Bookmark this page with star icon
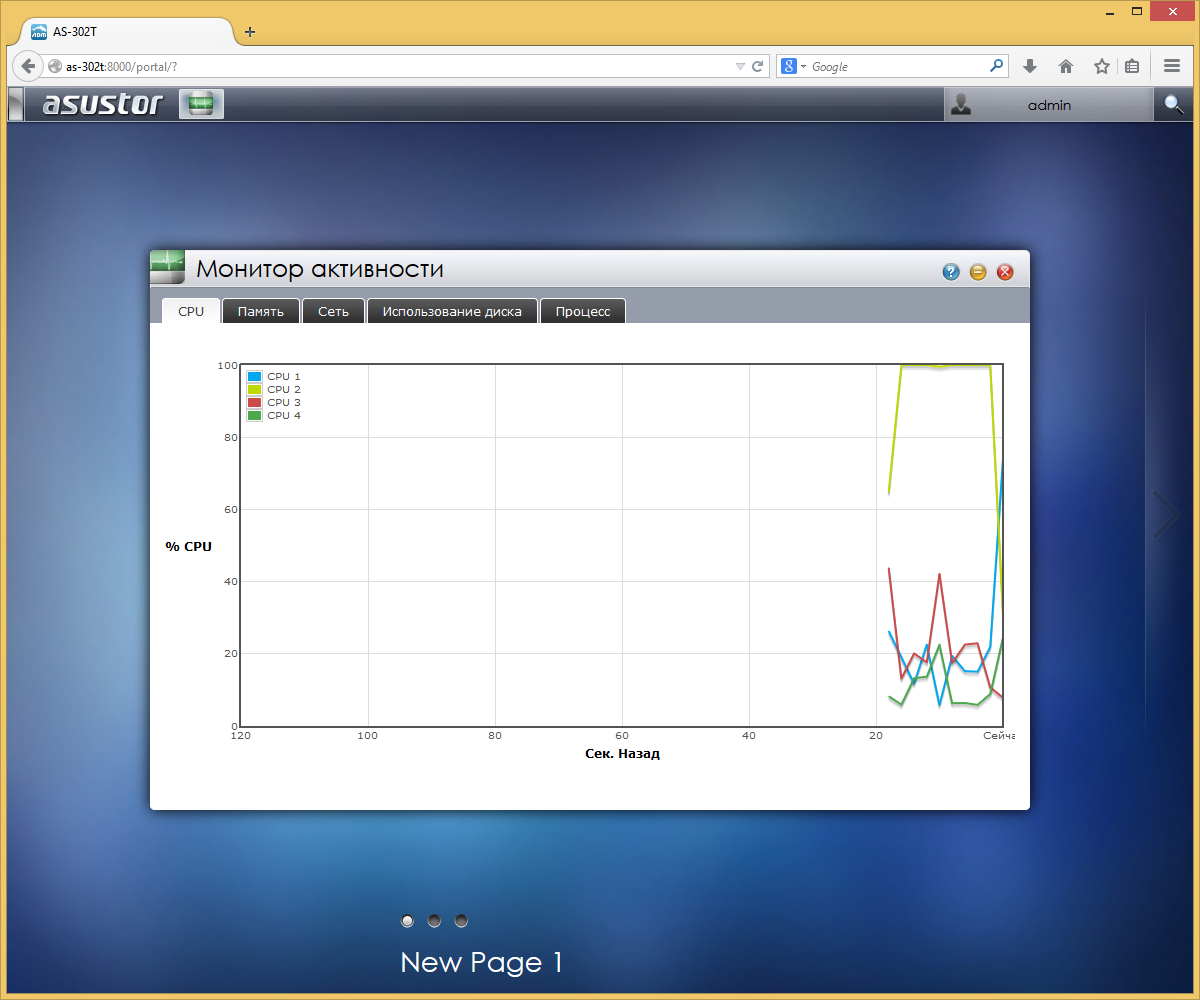The width and height of the screenshot is (1200, 1000). (1101, 66)
